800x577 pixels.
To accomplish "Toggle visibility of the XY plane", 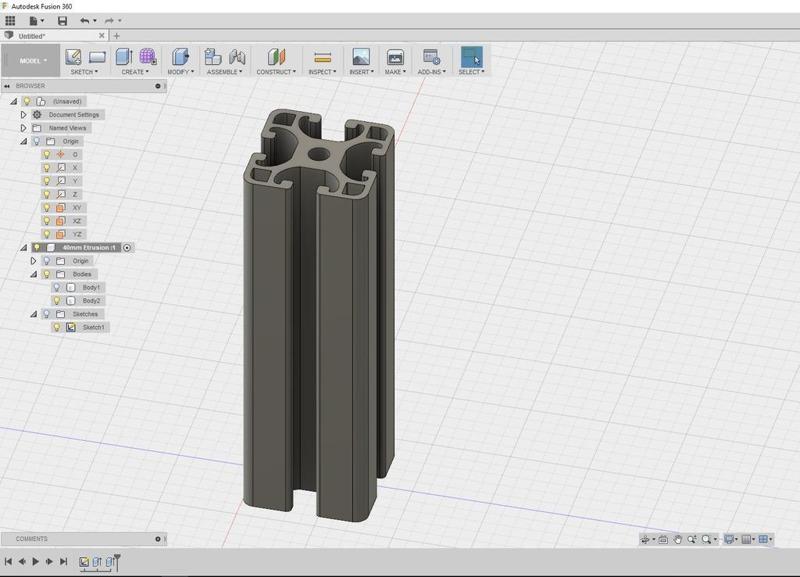I will 48,209.
